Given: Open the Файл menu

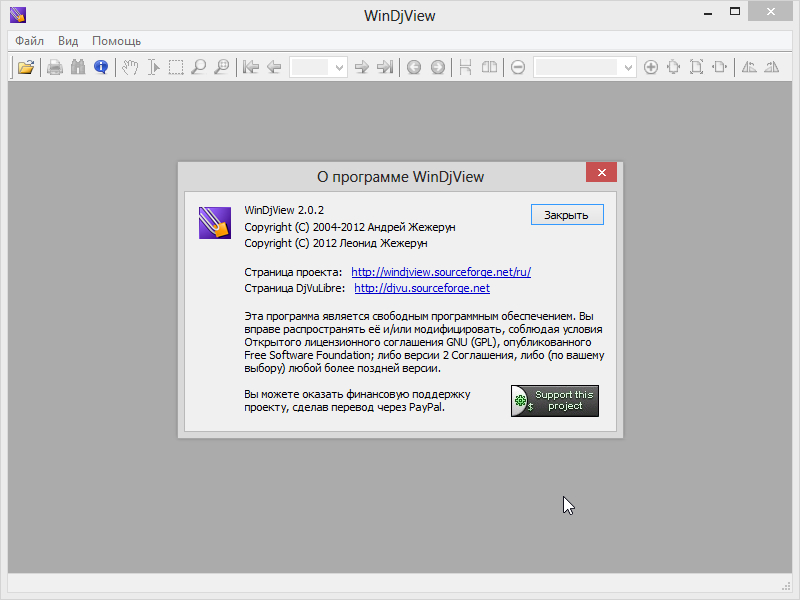Looking at the screenshot, I should 28,41.
